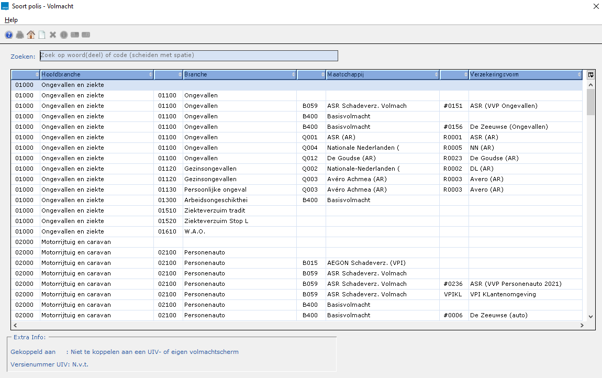Click the first grey rectangular toolbar icon
Image resolution: width=602 pixels, height=378 pixels.
pyautogui.click(x=75, y=35)
